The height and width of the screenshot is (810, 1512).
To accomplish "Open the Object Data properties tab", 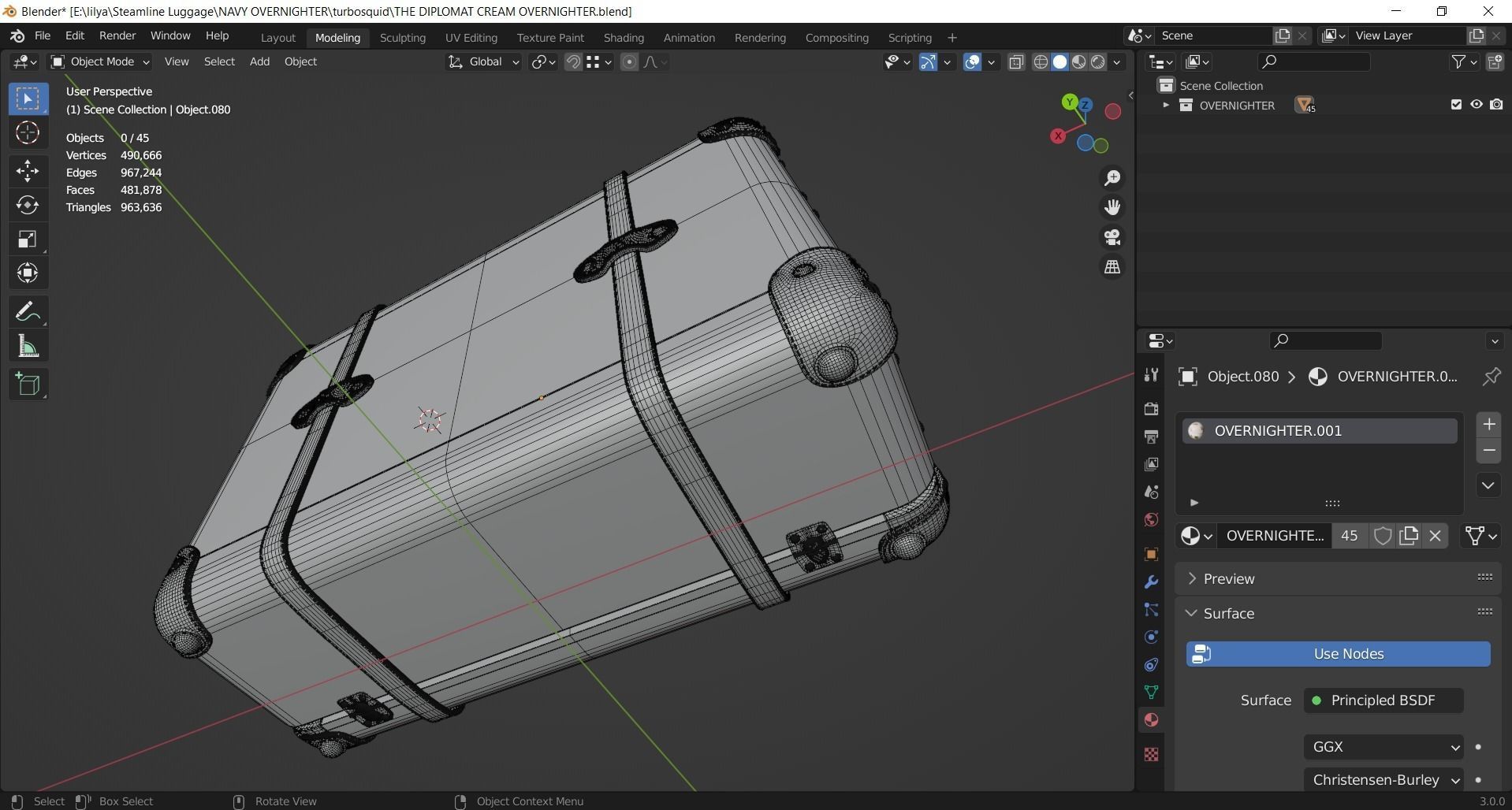I will [x=1151, y=693].
